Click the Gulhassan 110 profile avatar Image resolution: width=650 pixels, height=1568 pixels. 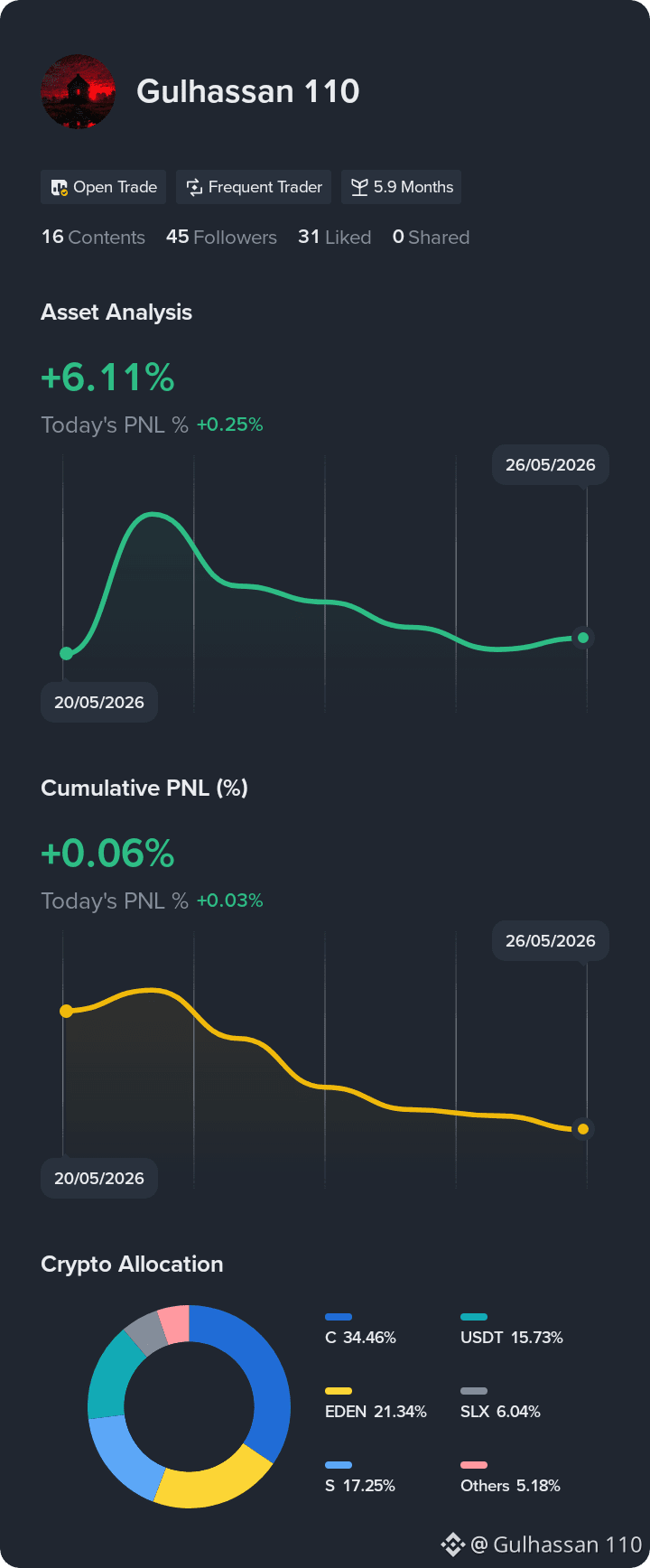pos(79,91)
